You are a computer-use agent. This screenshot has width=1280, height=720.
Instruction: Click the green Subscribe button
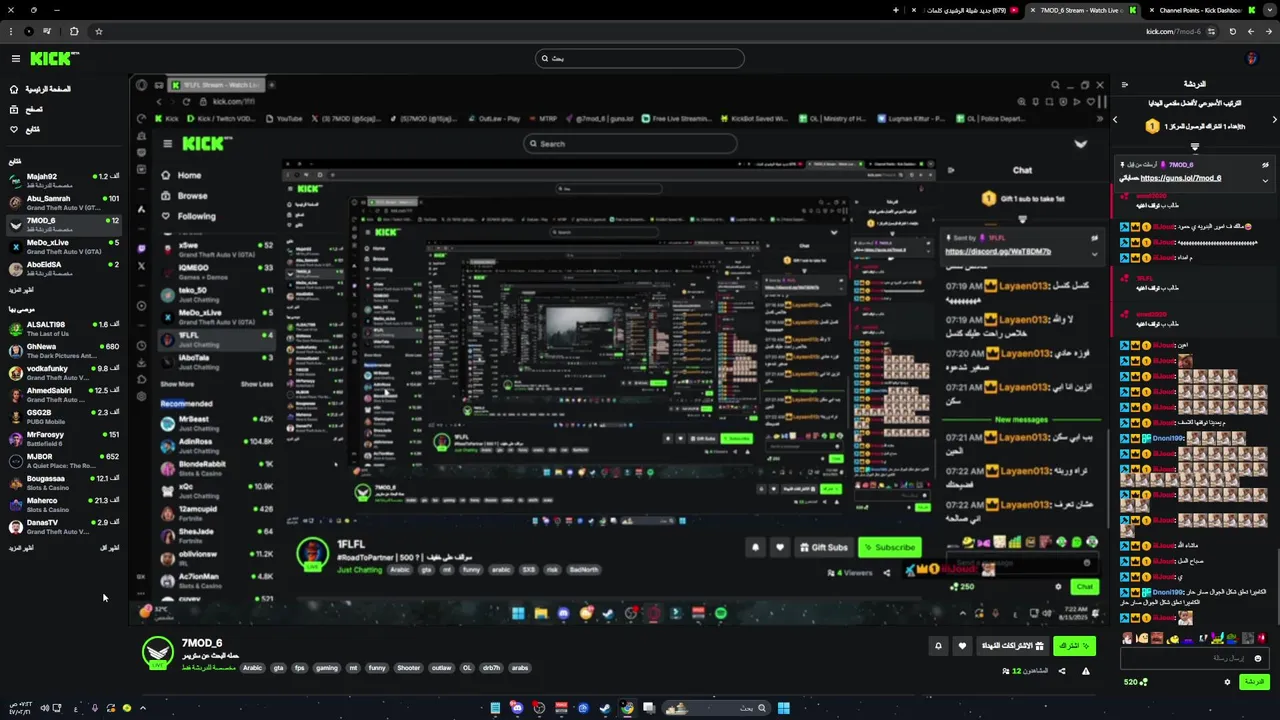[x=1075, y=646]
